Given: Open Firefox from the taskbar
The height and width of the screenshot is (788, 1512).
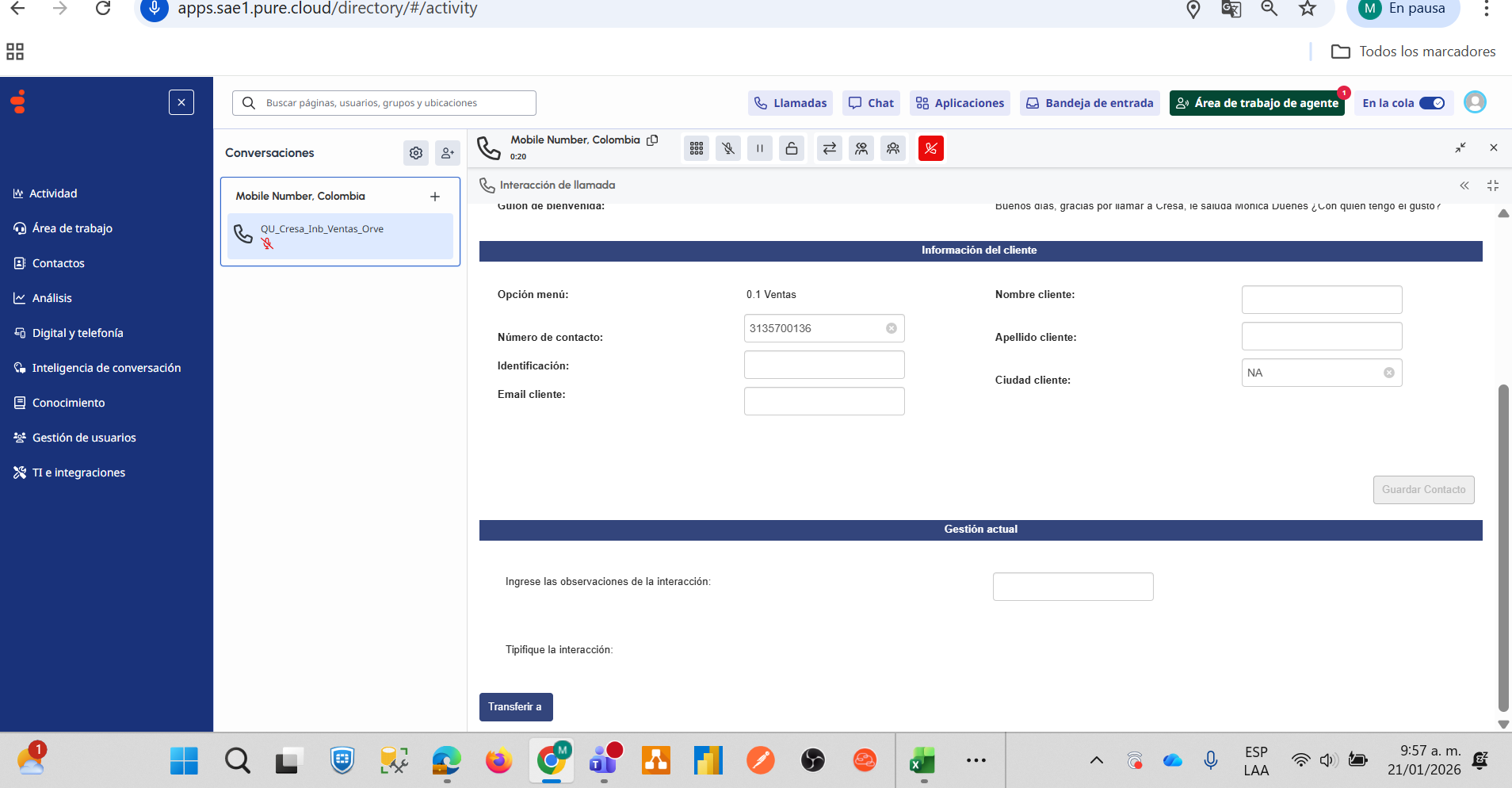Looking at the screenshot, I should 498,761.
